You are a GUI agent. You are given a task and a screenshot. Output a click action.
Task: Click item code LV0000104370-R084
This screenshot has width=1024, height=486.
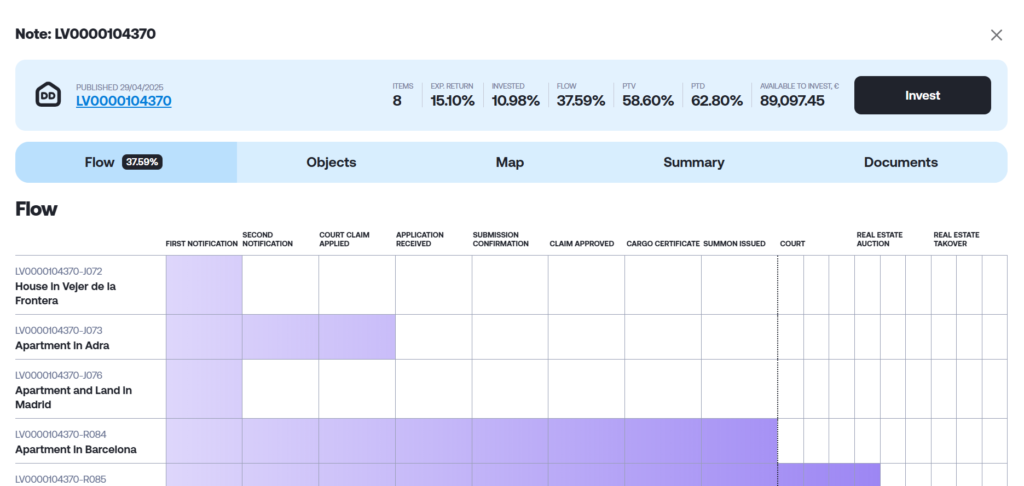click(61, 434)
